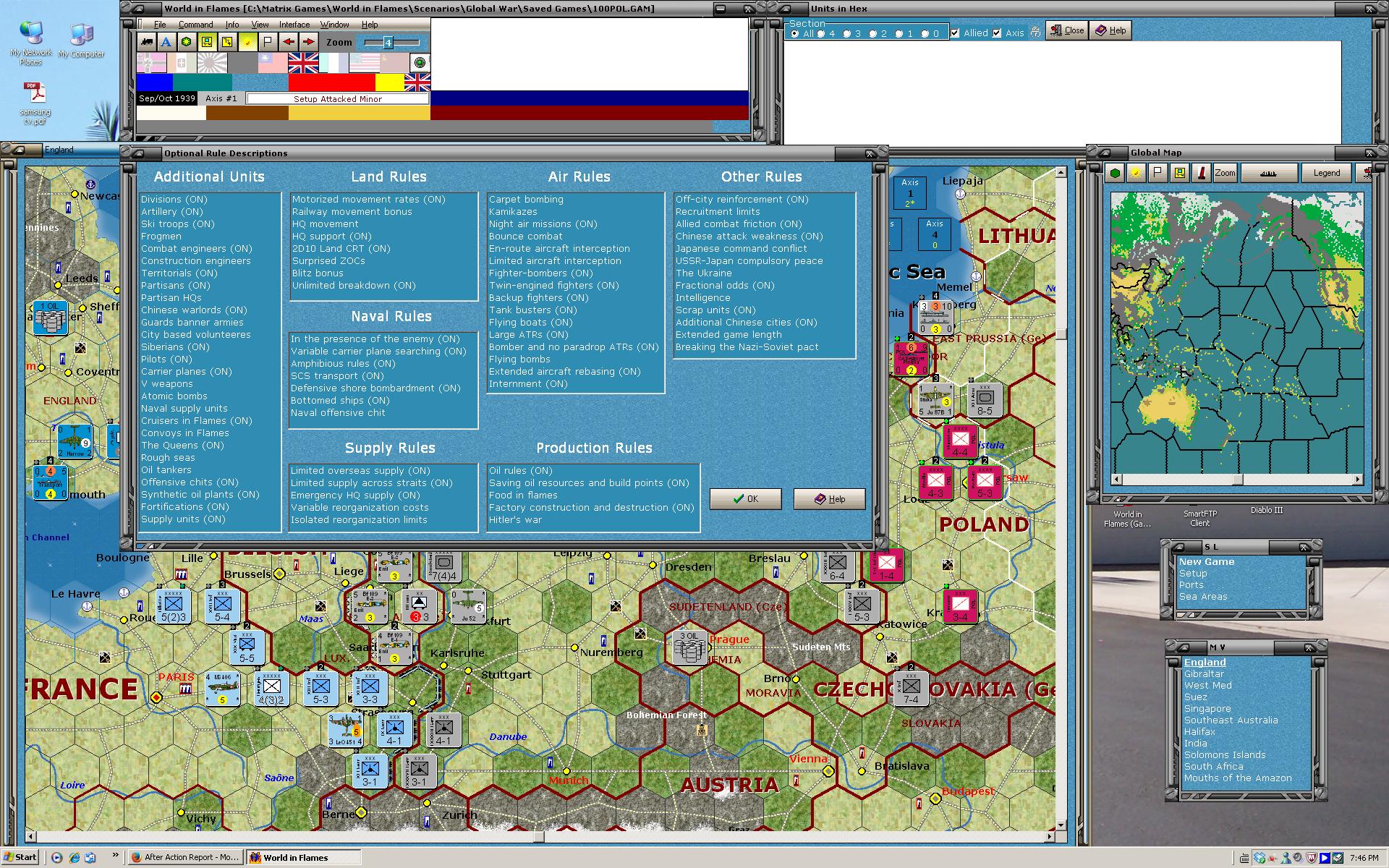
Task: Open the View menu
Action: [x=260, y=25]
